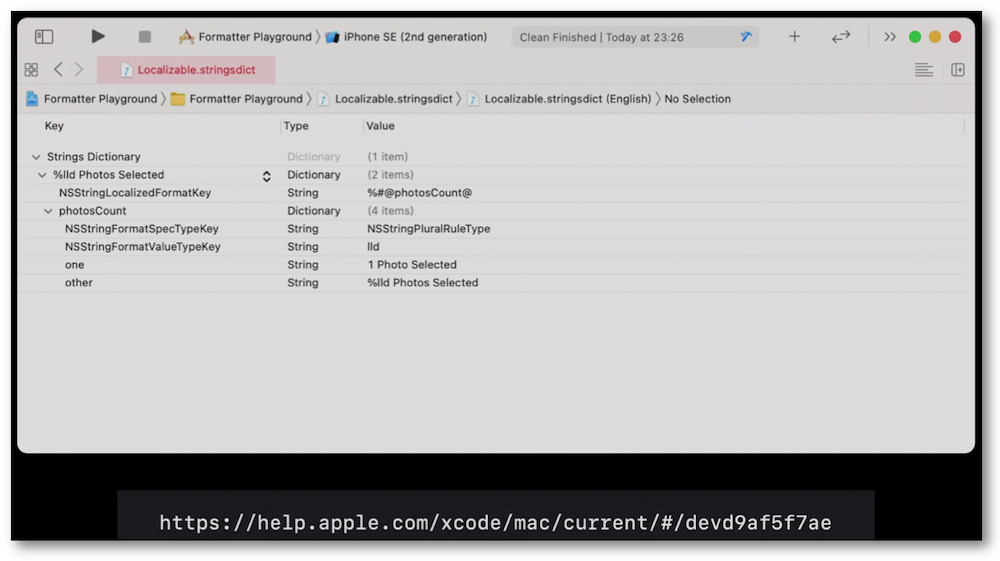
Task: Click value 1 Photo Selected
Action: [412, 265]
